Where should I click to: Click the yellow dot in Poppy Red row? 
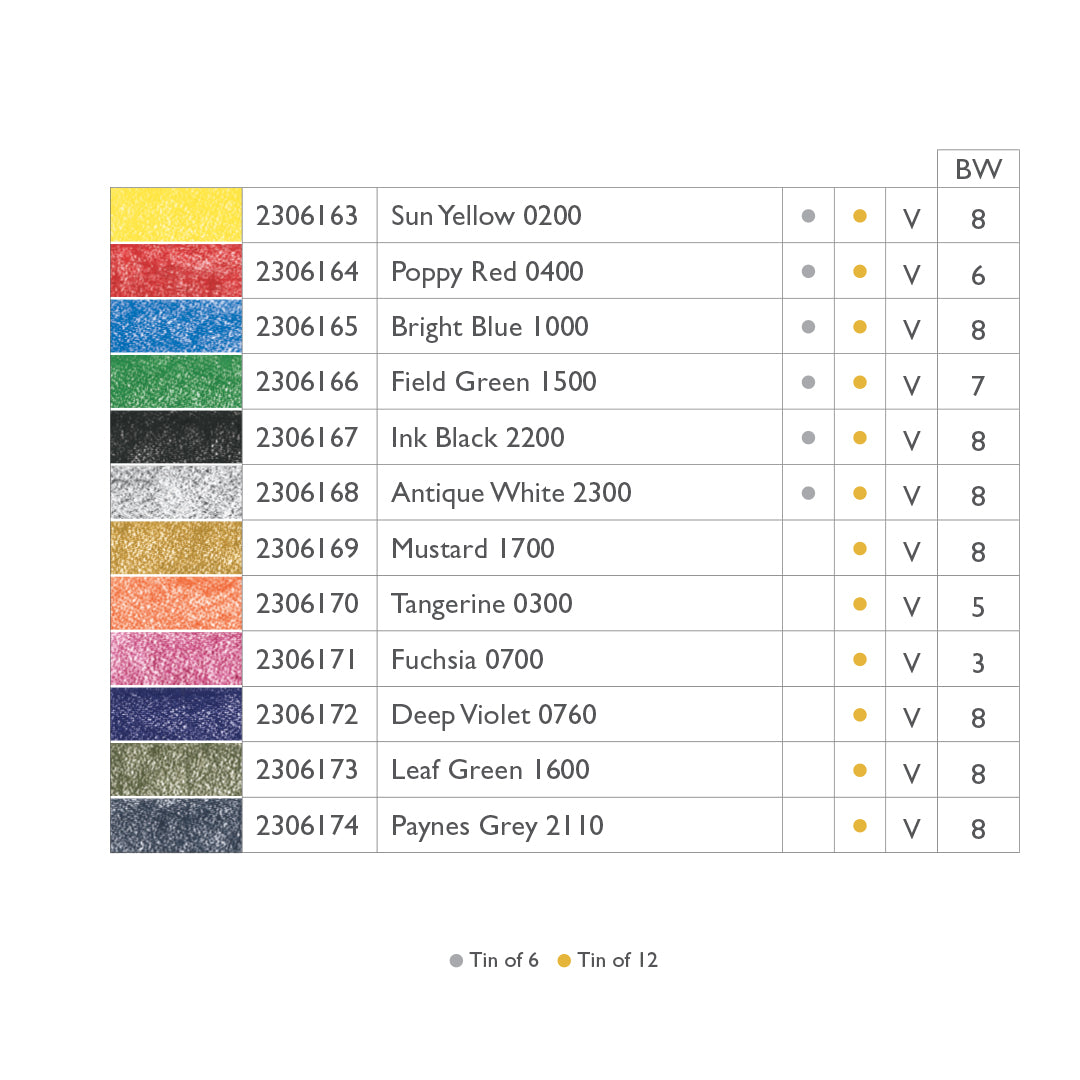pyautogui.click(x=859, y=271)
